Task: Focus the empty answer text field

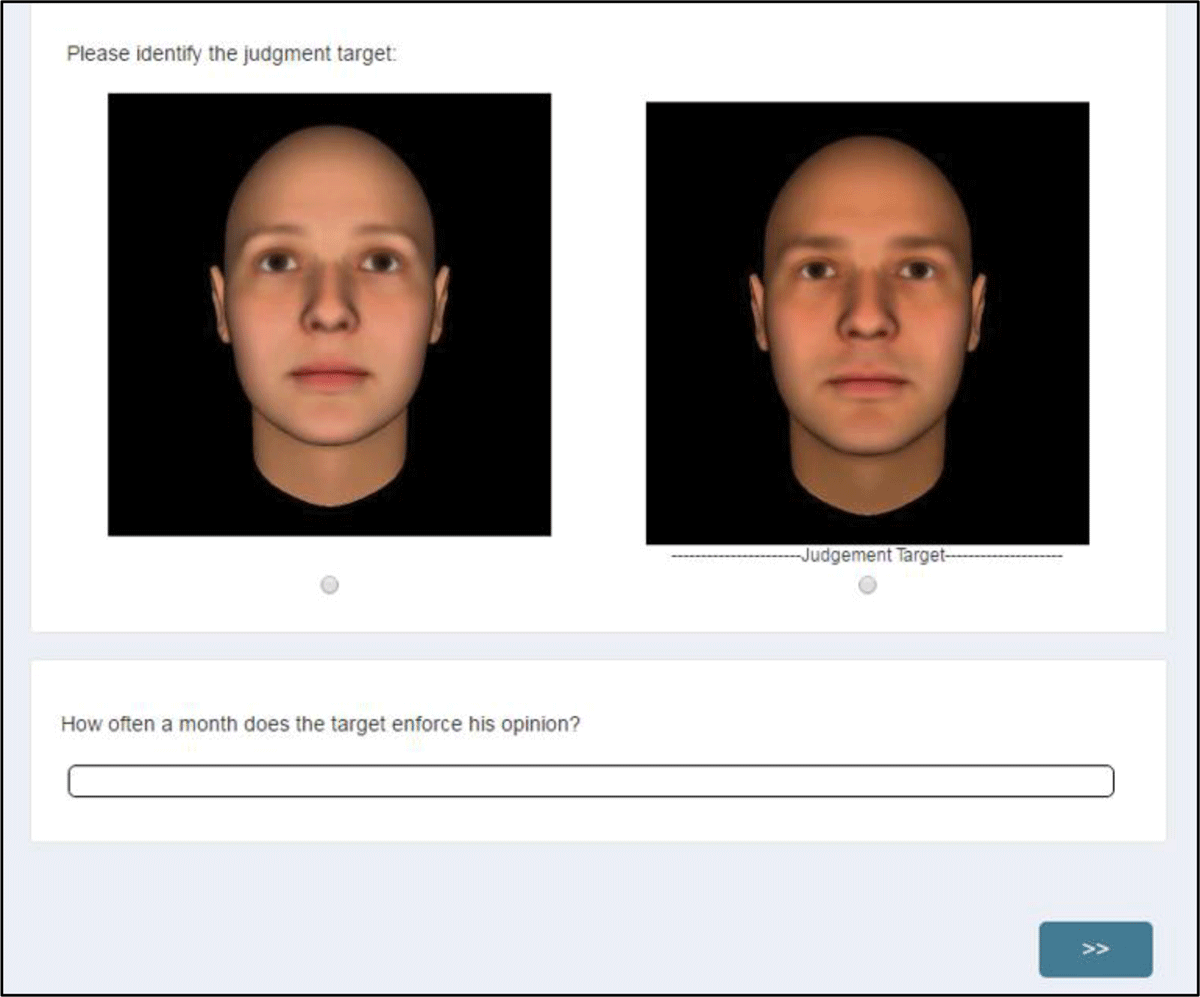Action: [x=590, y=781]
